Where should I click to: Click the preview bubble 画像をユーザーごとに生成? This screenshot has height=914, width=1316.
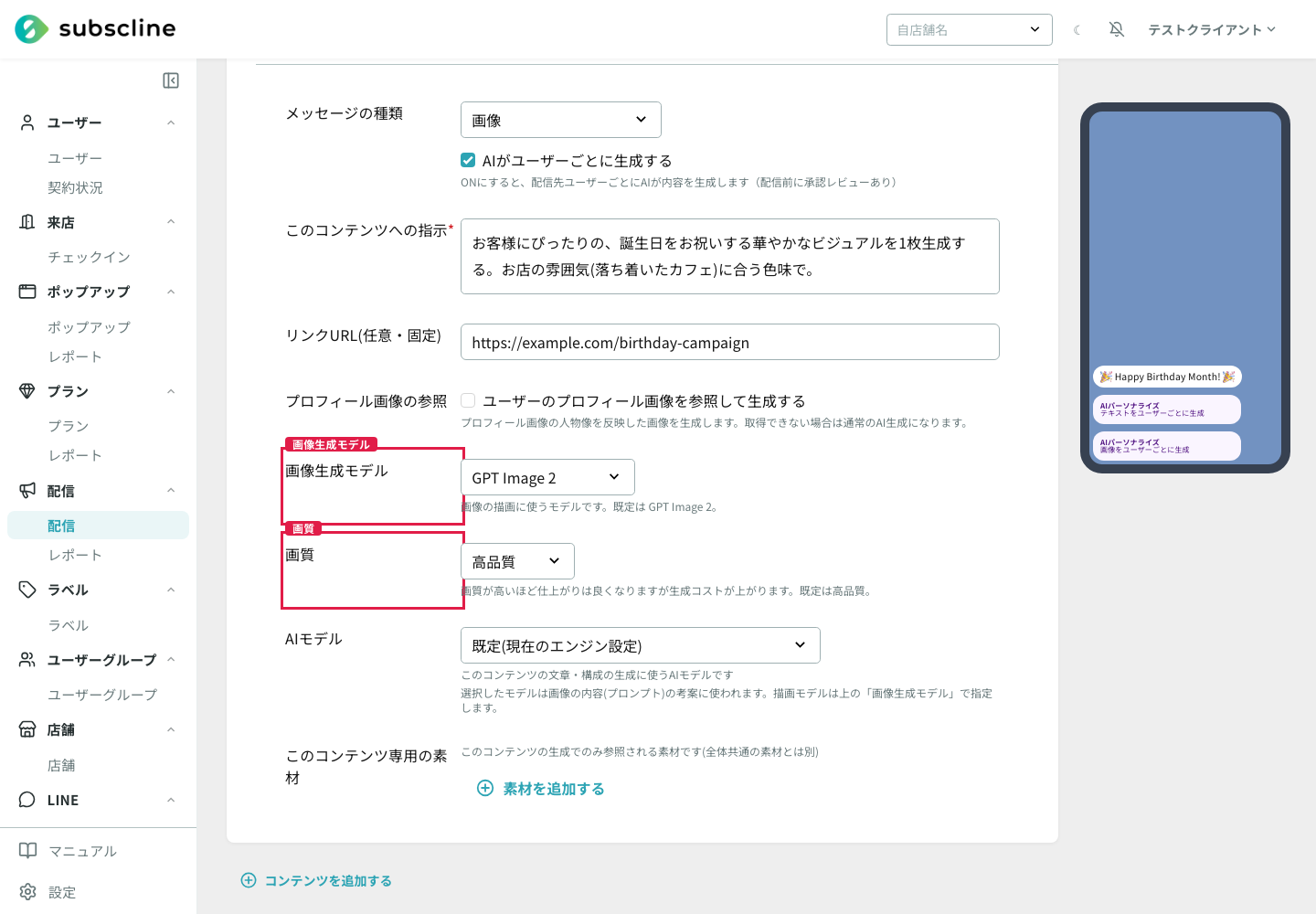[1167, 446]
